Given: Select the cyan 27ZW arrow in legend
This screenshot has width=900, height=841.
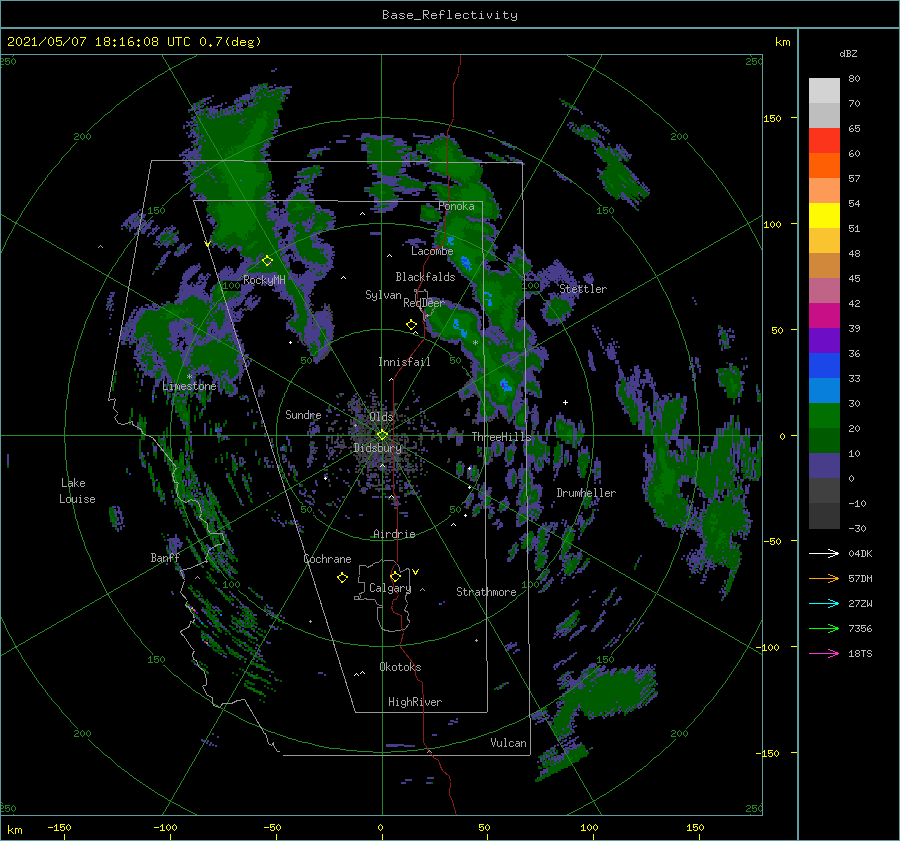Looking at the screenshot, I should [x=824, y=603].
